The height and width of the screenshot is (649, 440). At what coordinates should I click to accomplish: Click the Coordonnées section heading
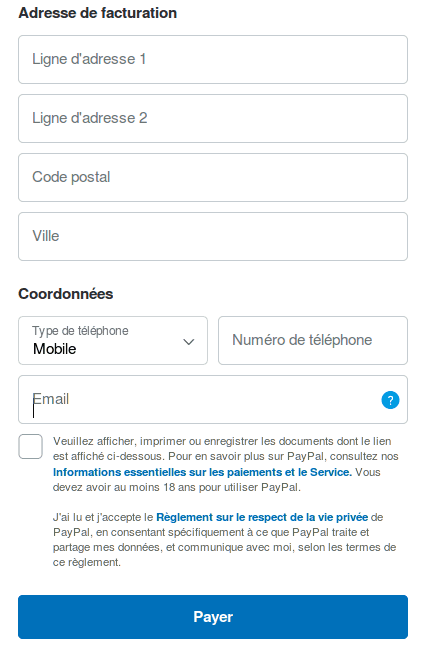(66, 294)
